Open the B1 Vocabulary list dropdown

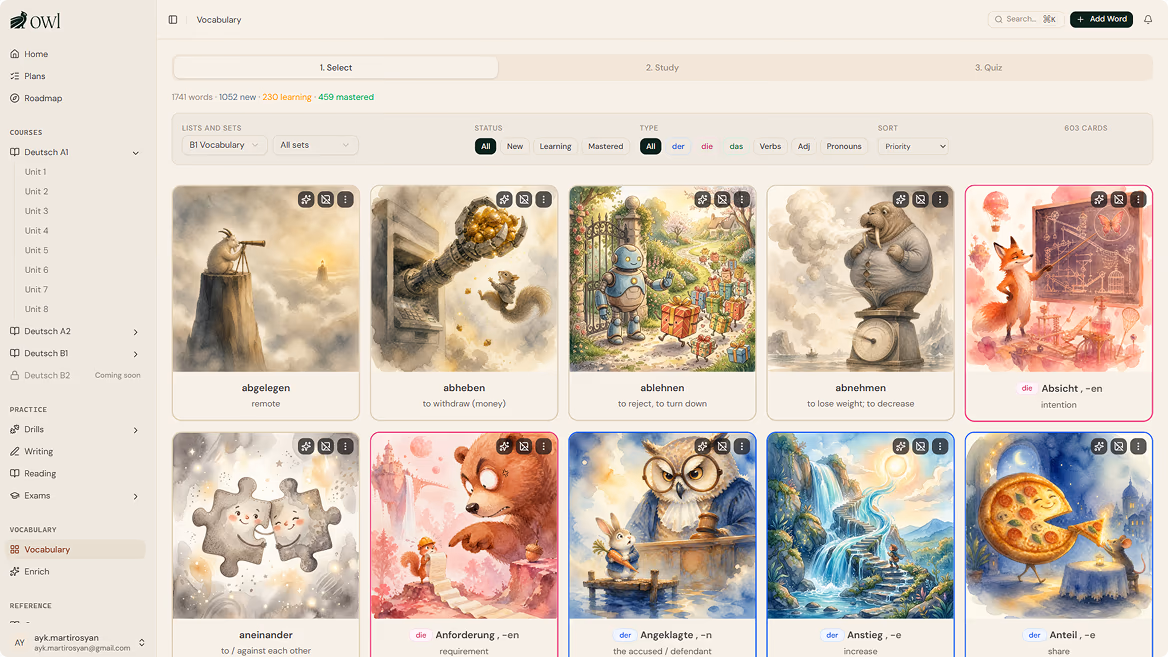click(224, 145)
